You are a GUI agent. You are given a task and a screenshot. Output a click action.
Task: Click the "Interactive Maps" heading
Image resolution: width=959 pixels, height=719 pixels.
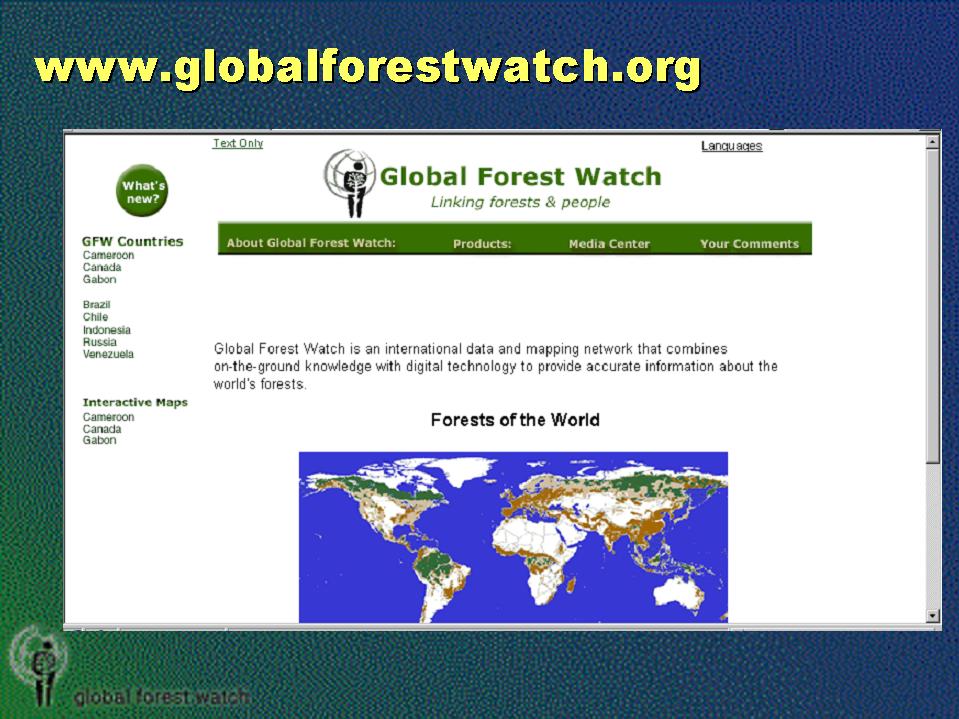click(135, 402)
